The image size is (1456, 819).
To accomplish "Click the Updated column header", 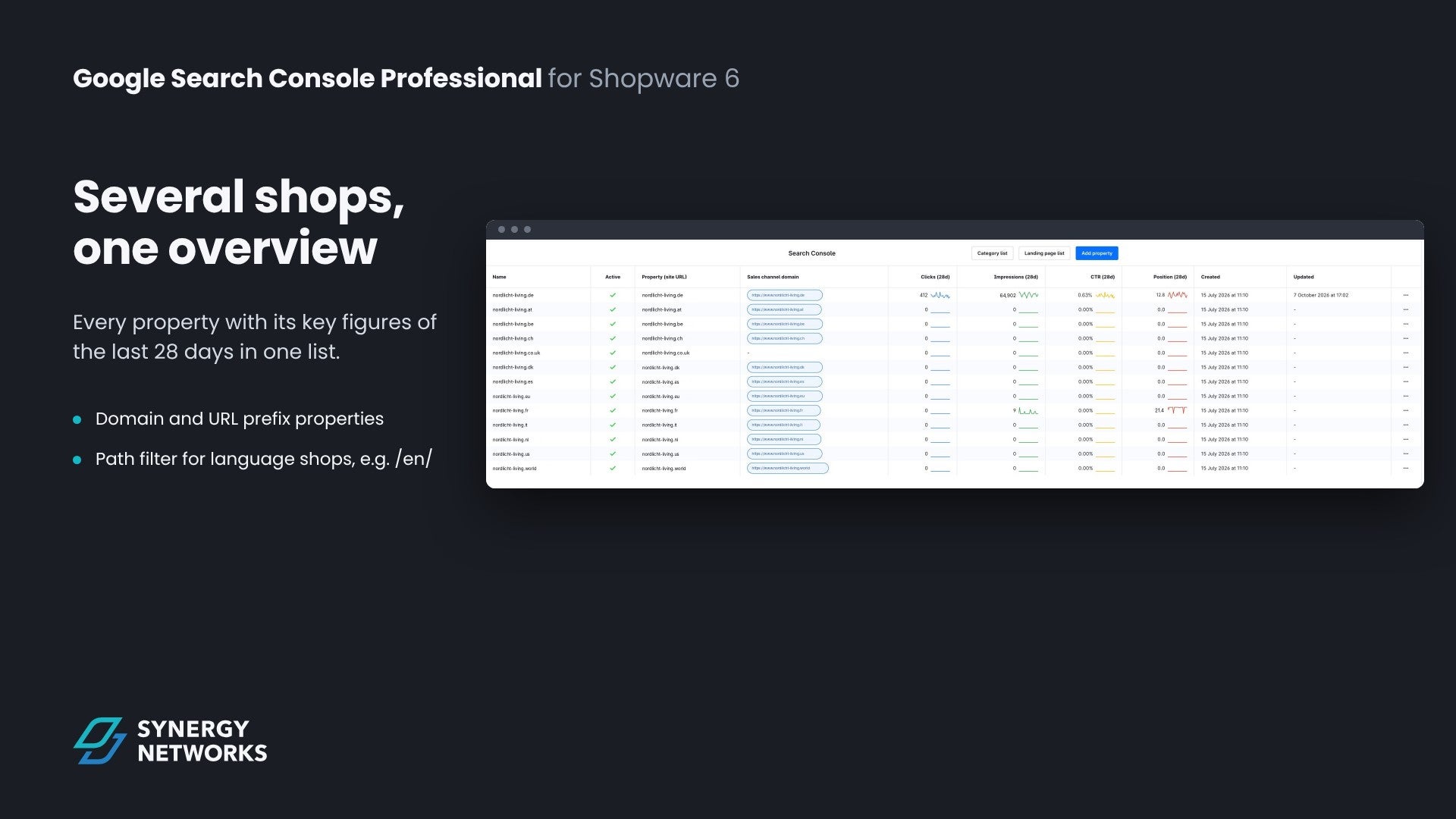I will (1304, 277).
